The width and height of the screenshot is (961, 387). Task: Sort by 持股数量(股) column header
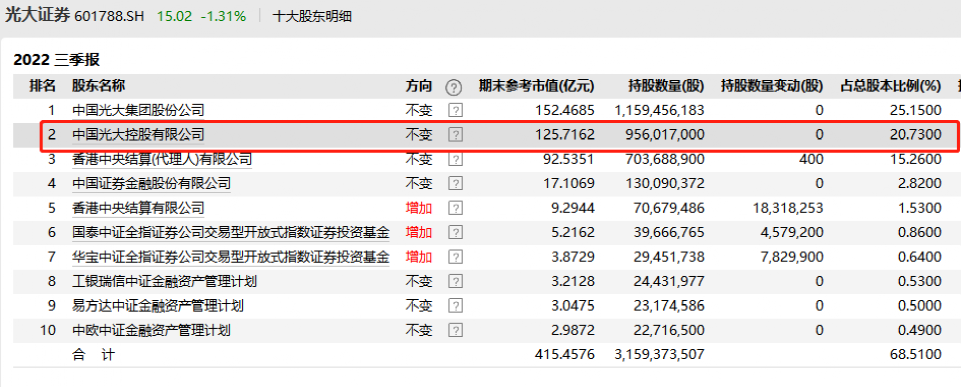tap(666, 86)
